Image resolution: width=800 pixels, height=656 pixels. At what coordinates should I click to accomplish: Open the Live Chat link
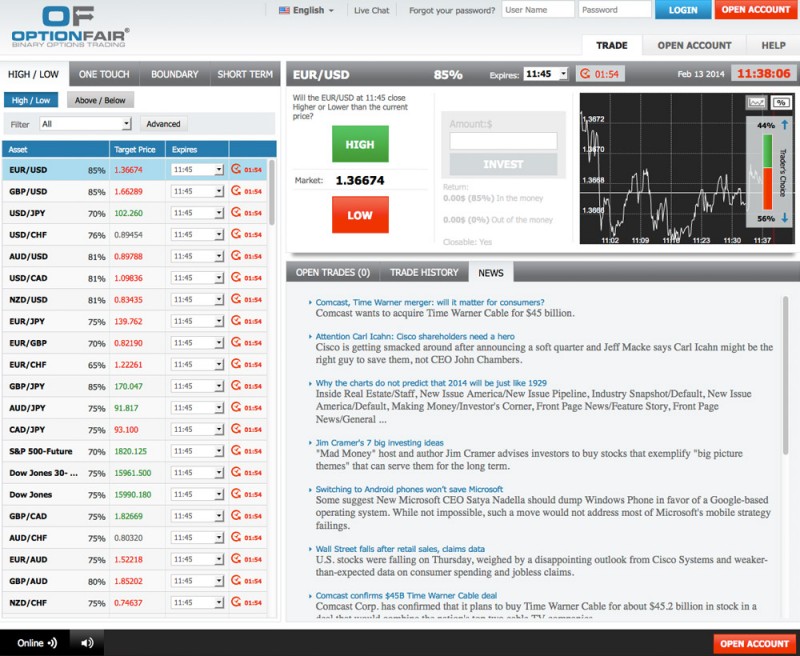click(x=371, y=10)
